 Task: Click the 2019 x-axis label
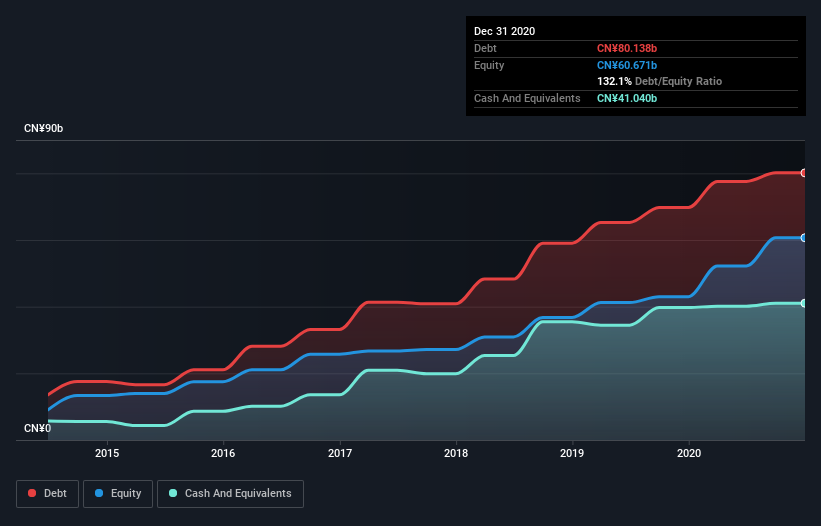coord(572,453)
